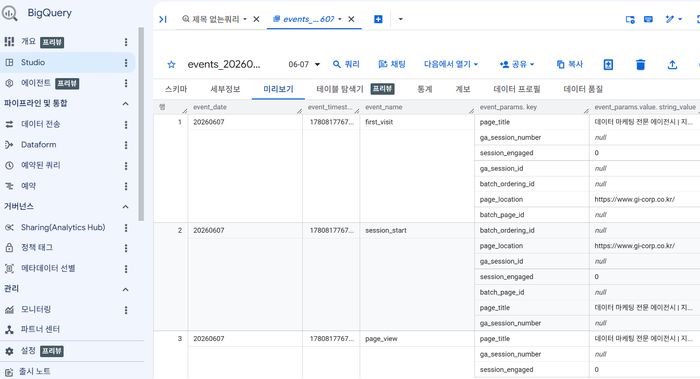
Task: Open dropdown on 제목 없는쿼리 tab
Action: click(x=245, y=19)
